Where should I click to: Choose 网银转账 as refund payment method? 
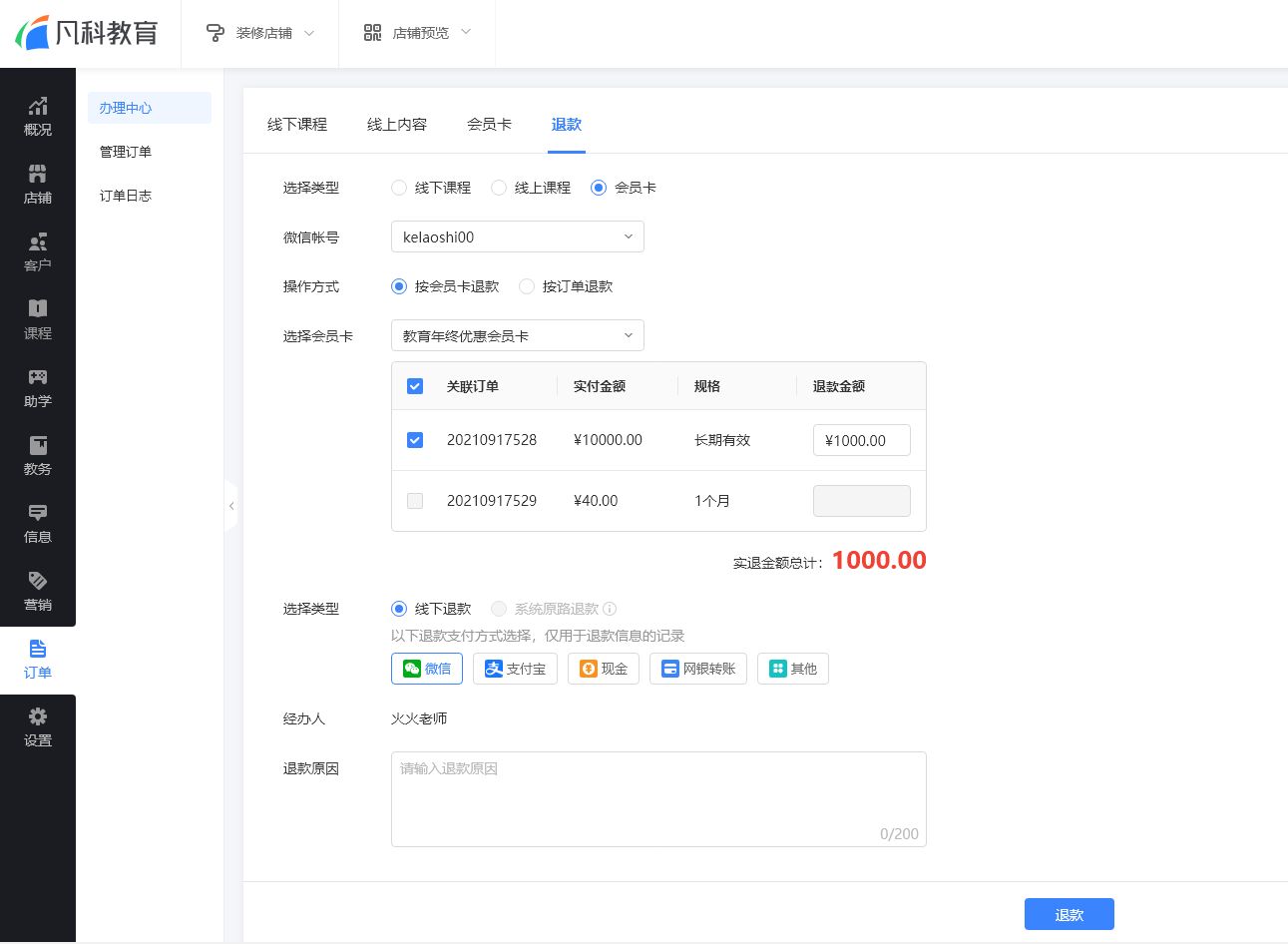point(698,669)
